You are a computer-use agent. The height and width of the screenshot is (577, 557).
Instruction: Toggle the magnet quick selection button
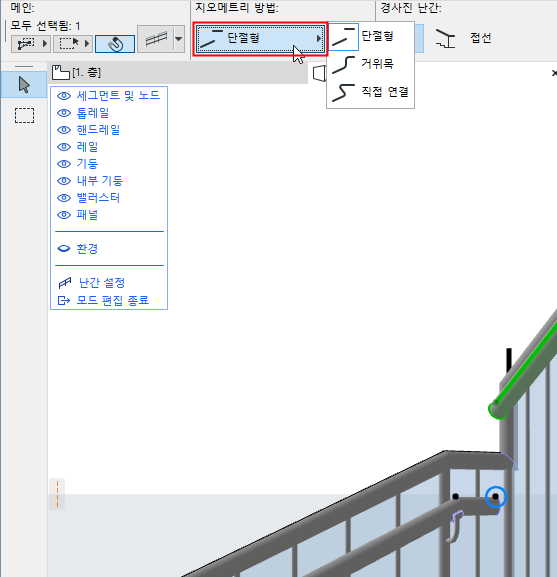click(x=115, y=44)
